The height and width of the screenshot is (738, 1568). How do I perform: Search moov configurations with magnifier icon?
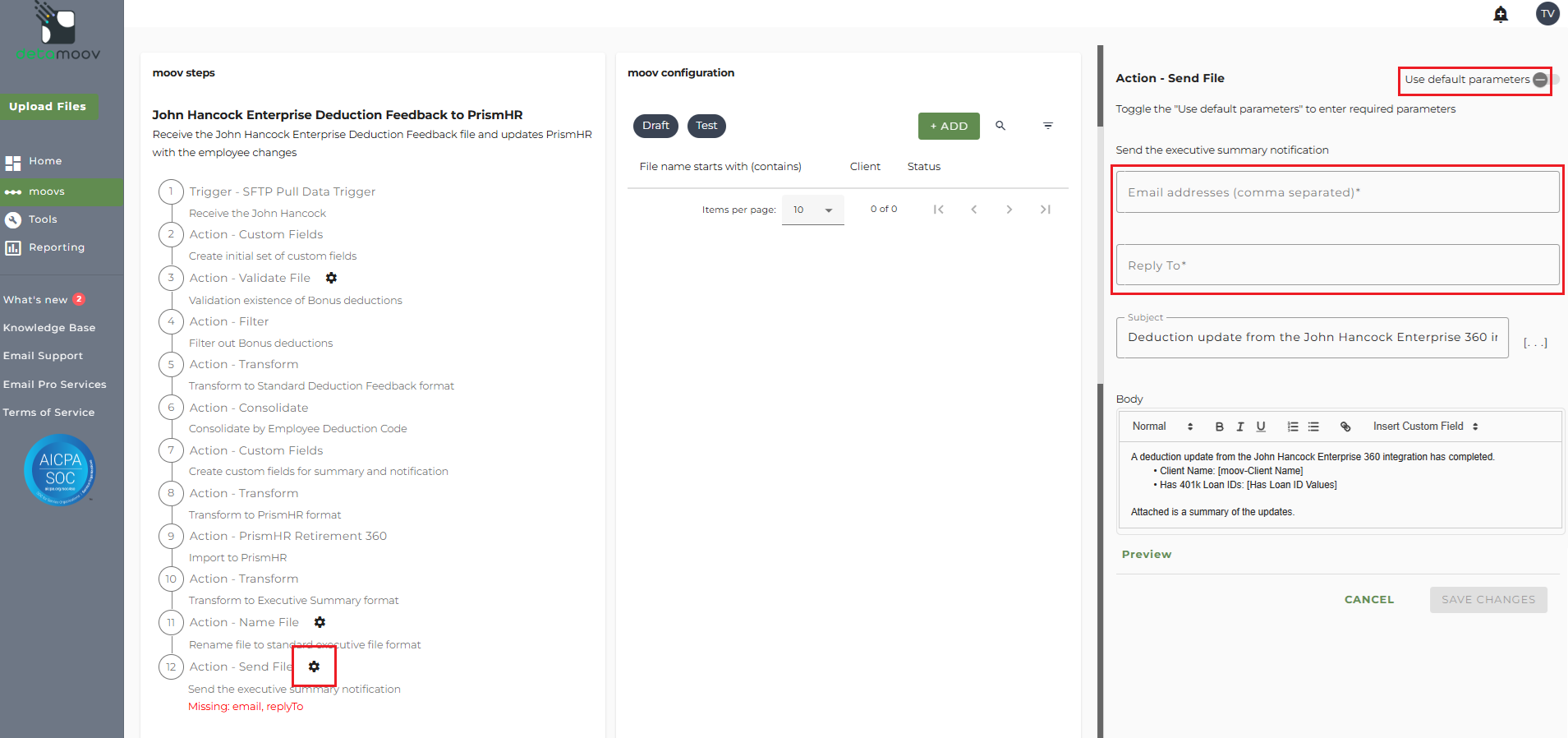(1000, 126)
